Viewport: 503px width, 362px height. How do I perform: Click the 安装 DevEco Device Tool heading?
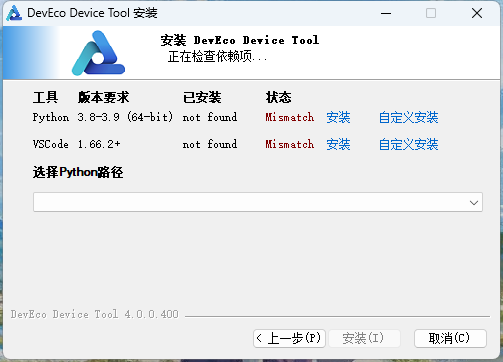point(240,40)
